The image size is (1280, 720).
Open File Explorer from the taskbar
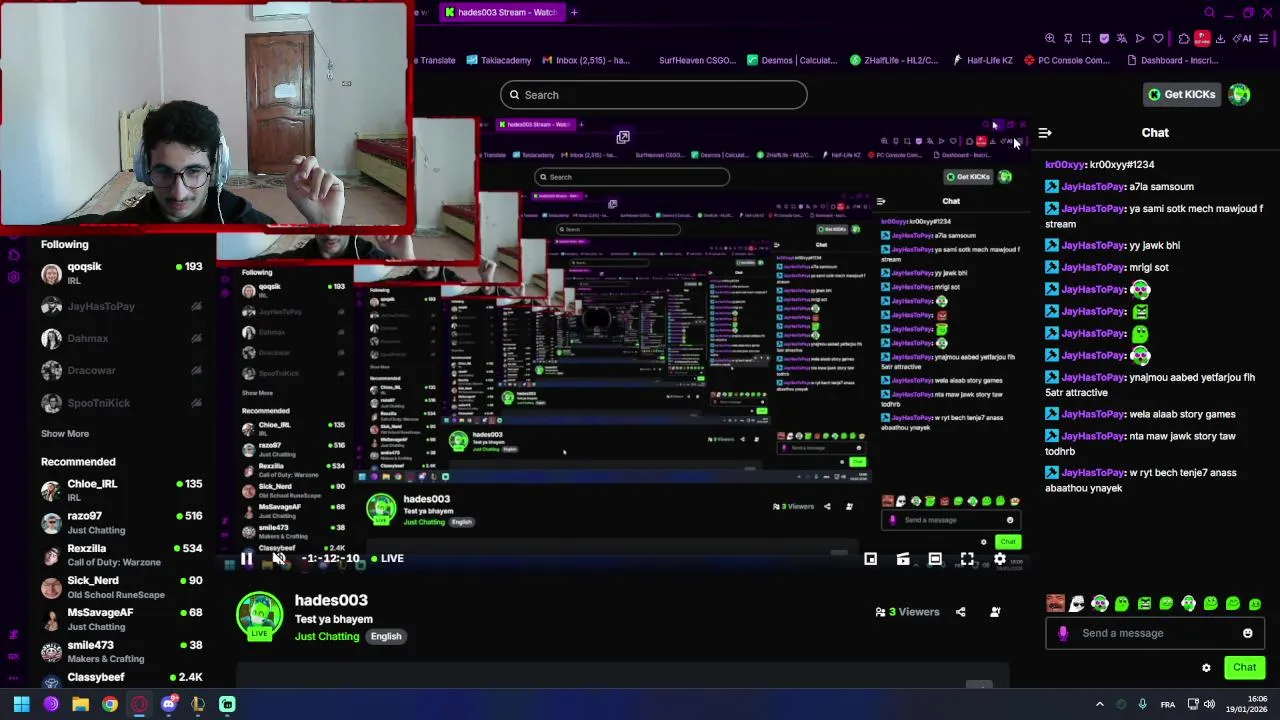tap(80, 704)
